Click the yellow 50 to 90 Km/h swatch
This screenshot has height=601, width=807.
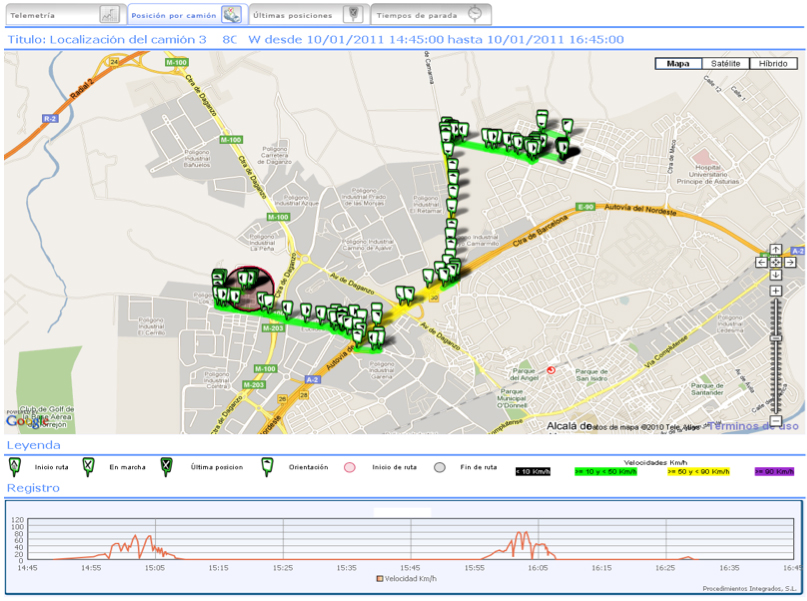pos(698,471)
